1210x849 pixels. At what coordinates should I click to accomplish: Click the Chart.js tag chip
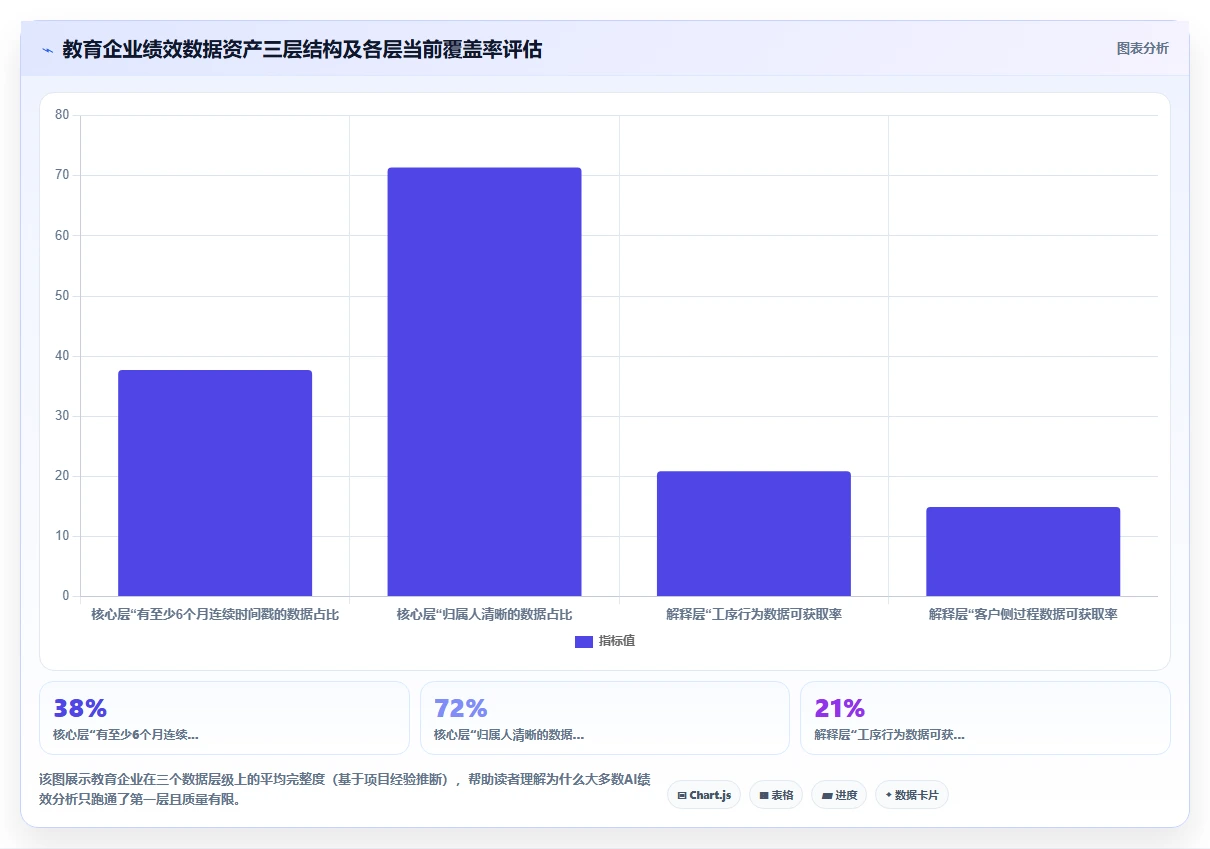(x=704, y=795)
